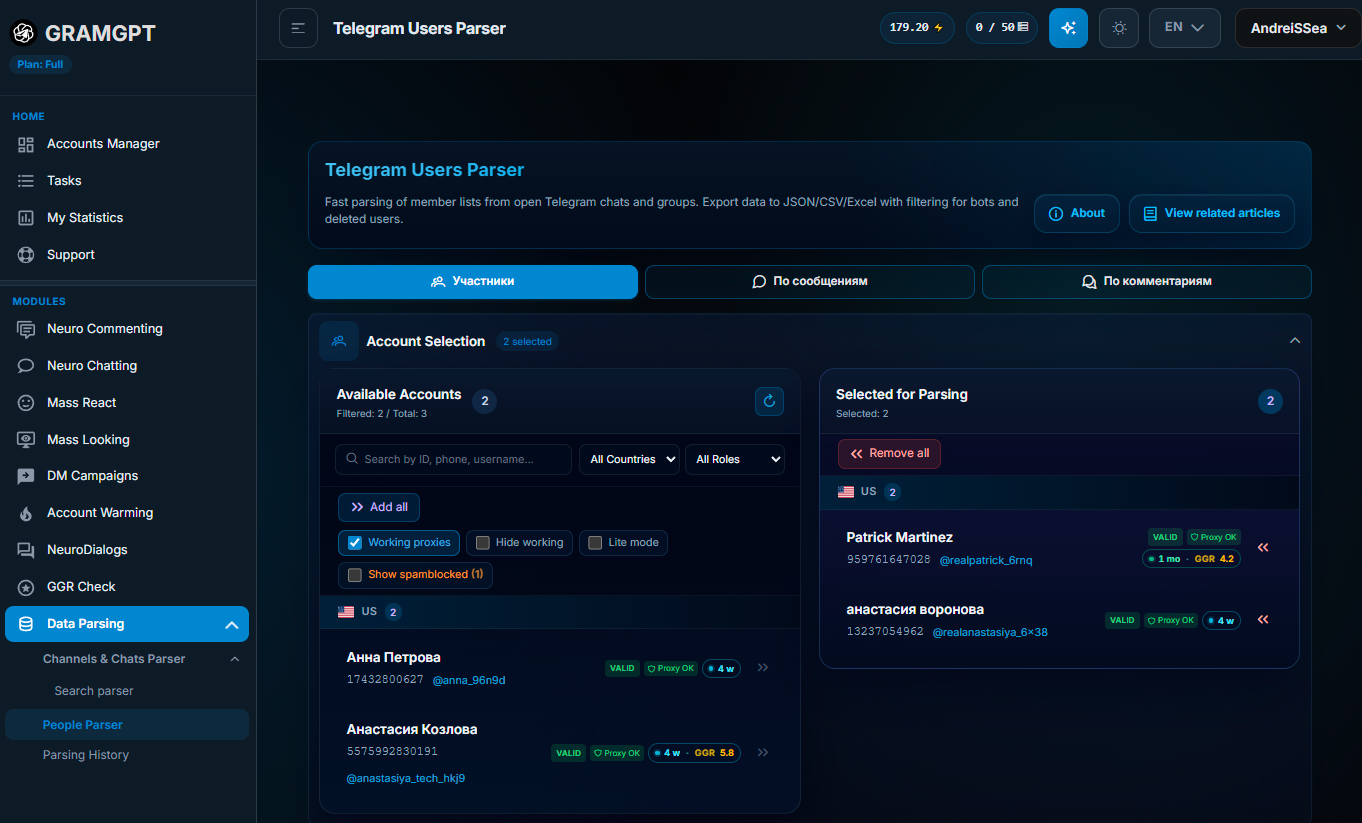Viewport: 1362px width, 823px height.
Task: Add Анастасия Козлова with double-arrow icon
Action: click(763, 753)
